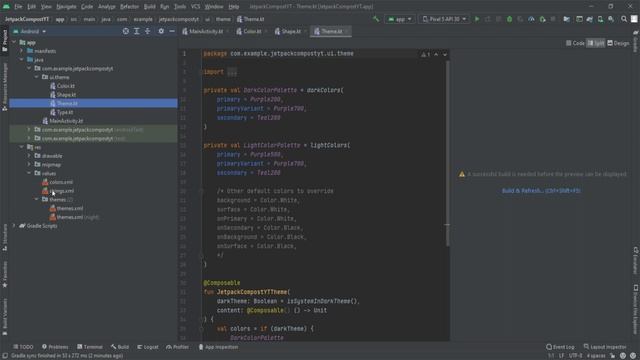Open the Build tool window

tap(120, 347)
